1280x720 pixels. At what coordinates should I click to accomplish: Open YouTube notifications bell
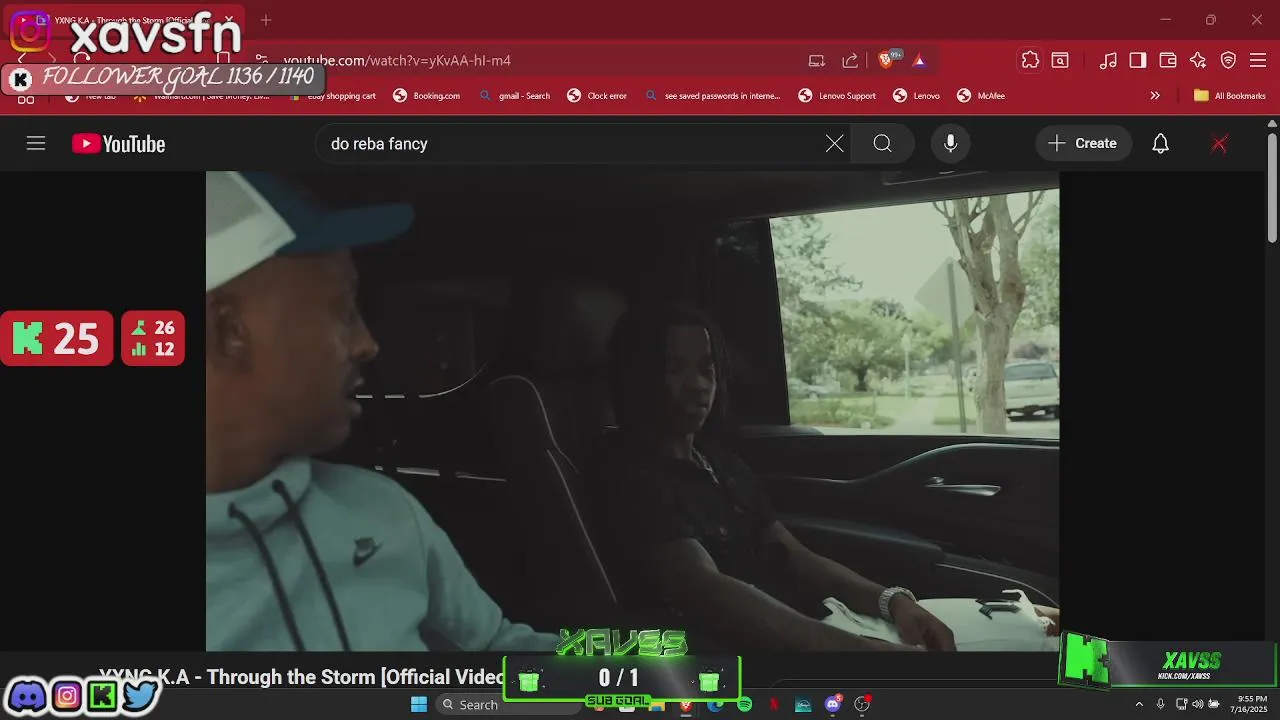(x=1160, y=144)
